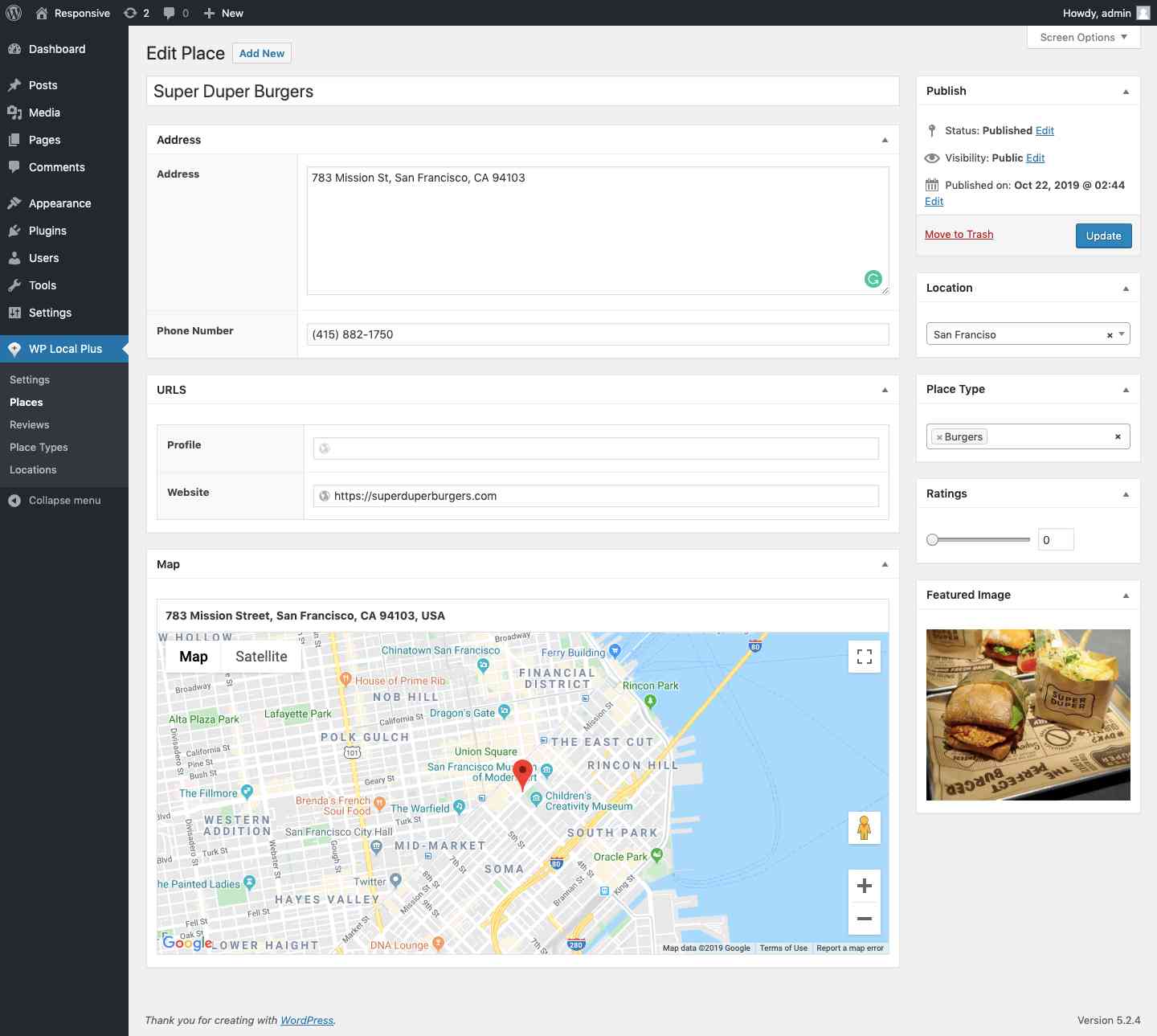Click the Update button
1157x1036 pixels.
click(1103, 235)
